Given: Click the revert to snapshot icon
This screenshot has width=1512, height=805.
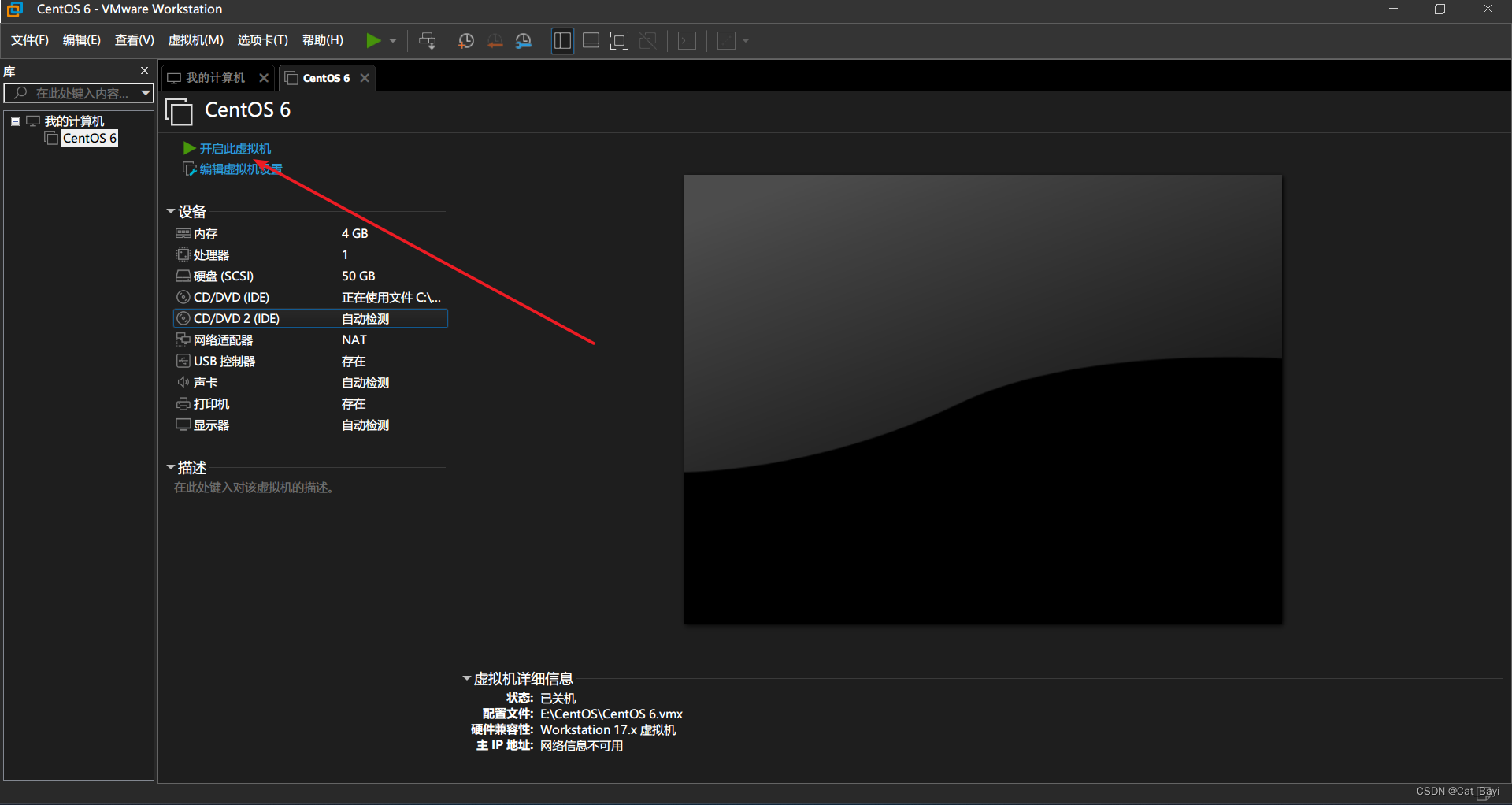Looking at the screenshot, I should 495,41.
